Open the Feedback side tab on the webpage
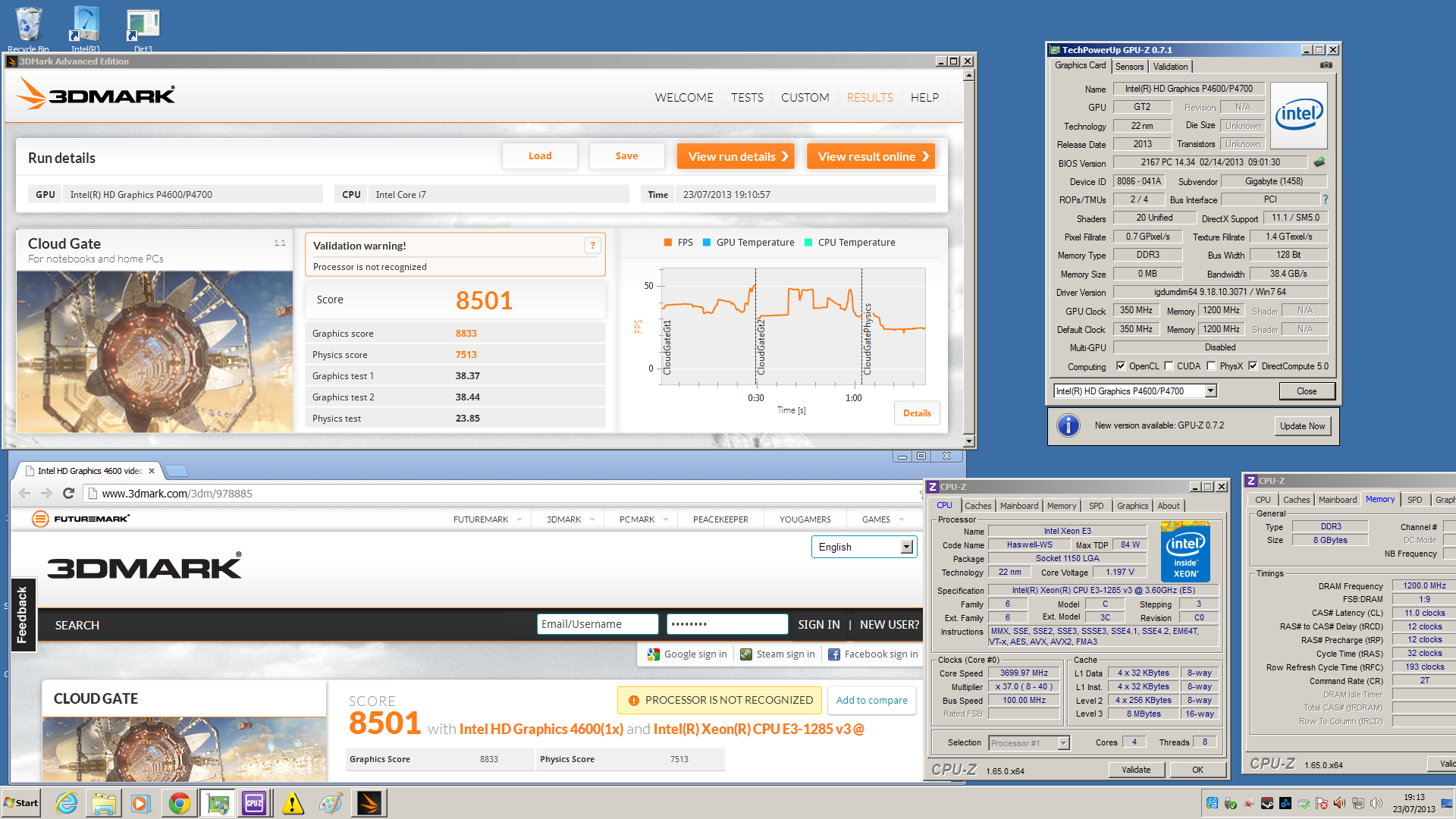The image size is (1456, 819). pyautogui.click(x=22, y=615)
